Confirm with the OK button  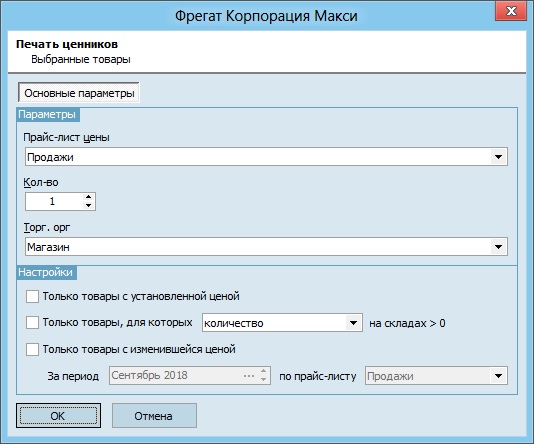[x=58, y=416]
